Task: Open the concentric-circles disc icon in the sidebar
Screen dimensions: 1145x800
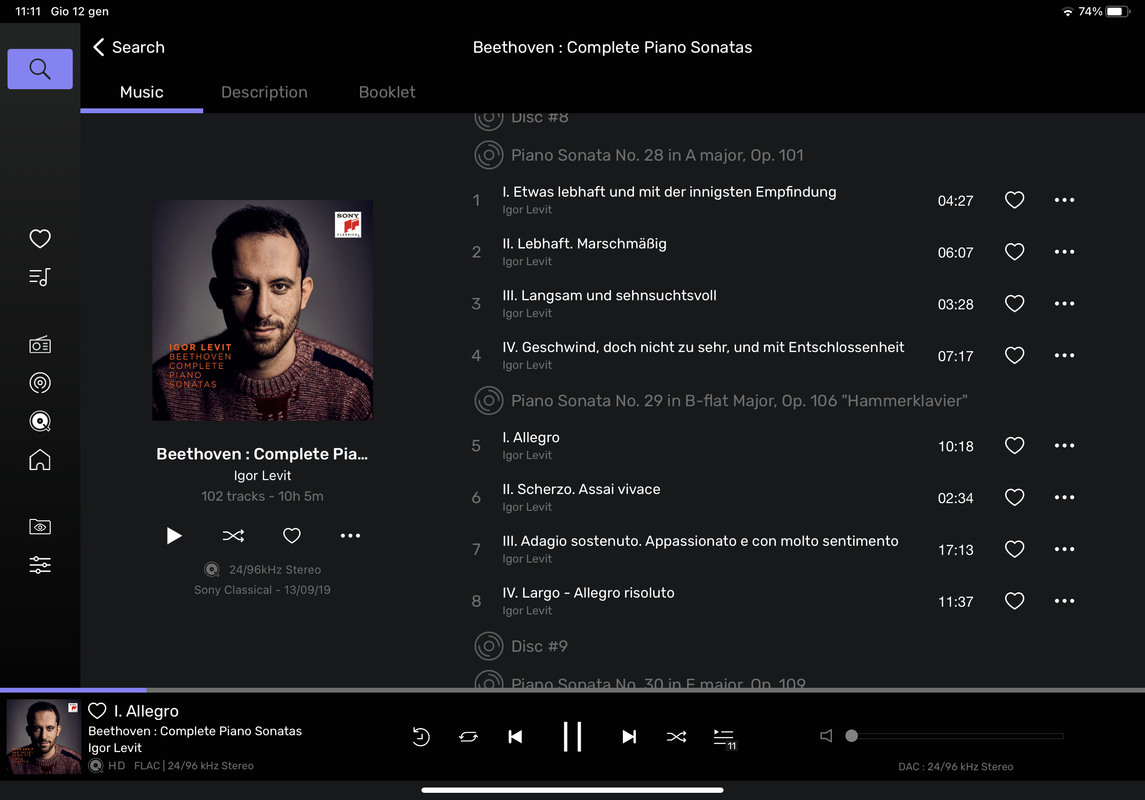Action: 40,382
